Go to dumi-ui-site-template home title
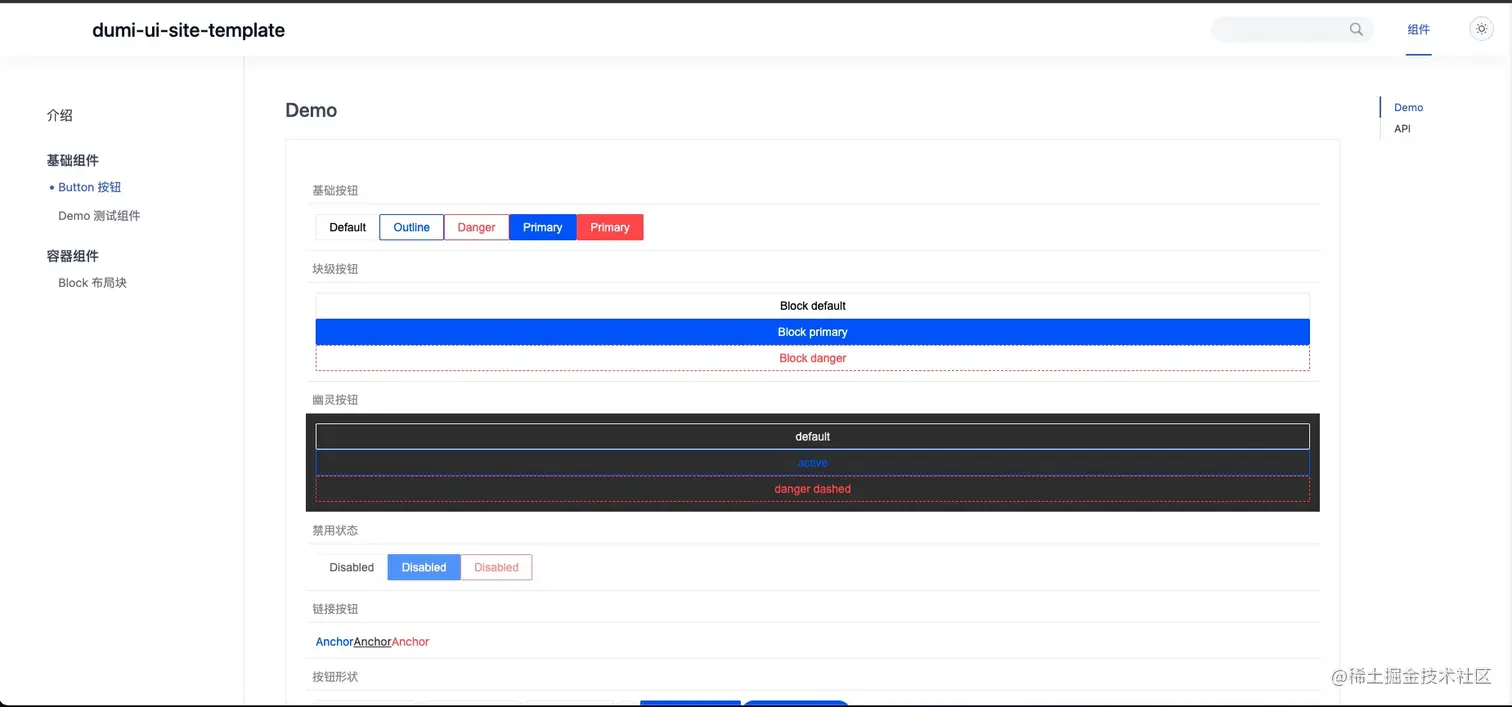This screenshot has width=1512, height=707. coord(189,30)
